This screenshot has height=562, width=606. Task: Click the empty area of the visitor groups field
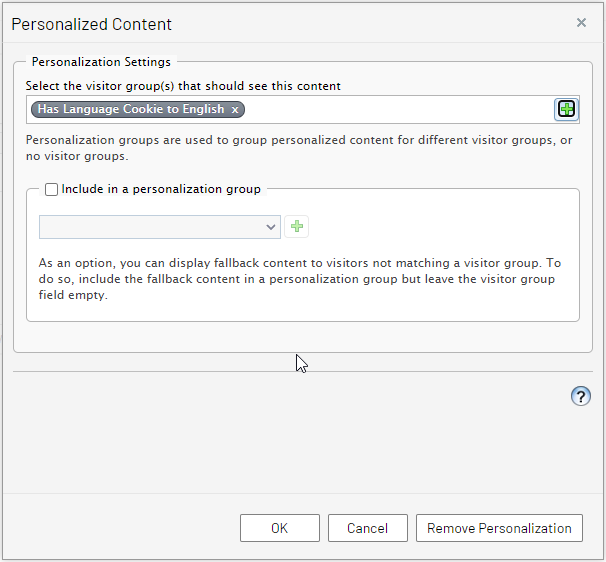[x=400, y=109]
